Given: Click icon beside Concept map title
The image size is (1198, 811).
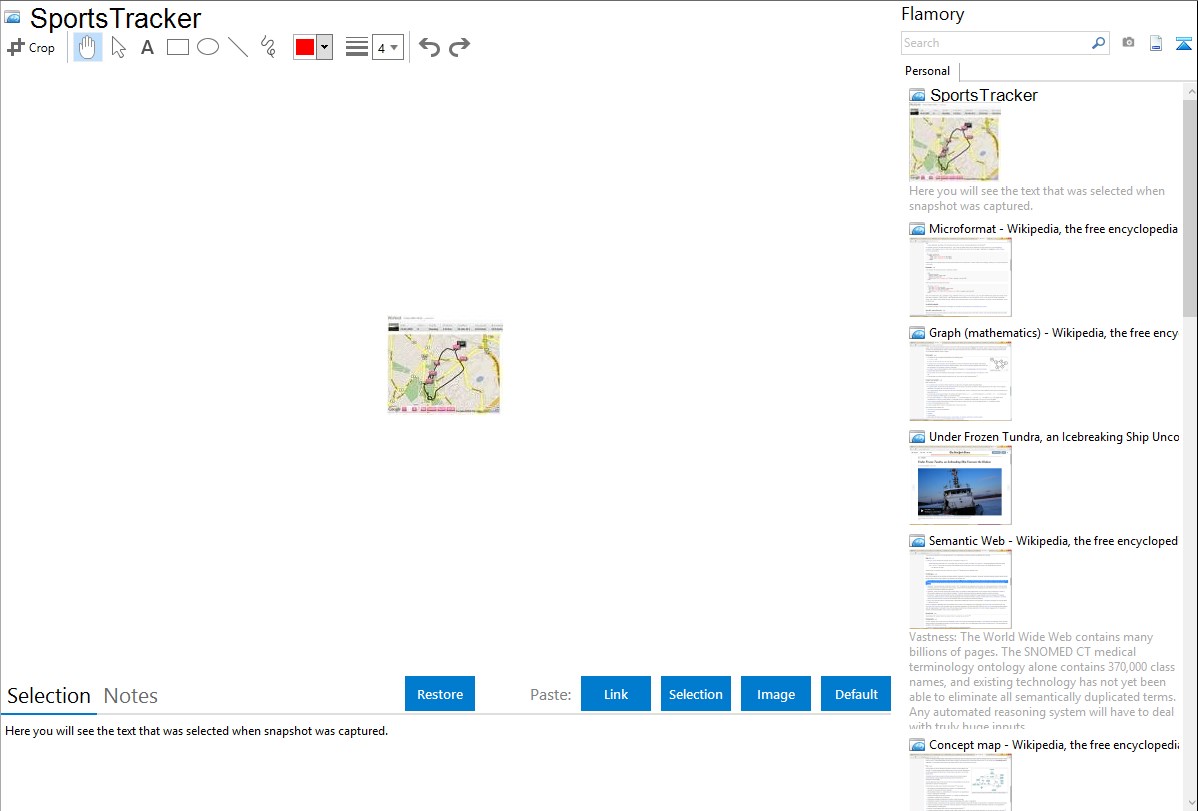Looking at the screenshot, I should point(917,745).
